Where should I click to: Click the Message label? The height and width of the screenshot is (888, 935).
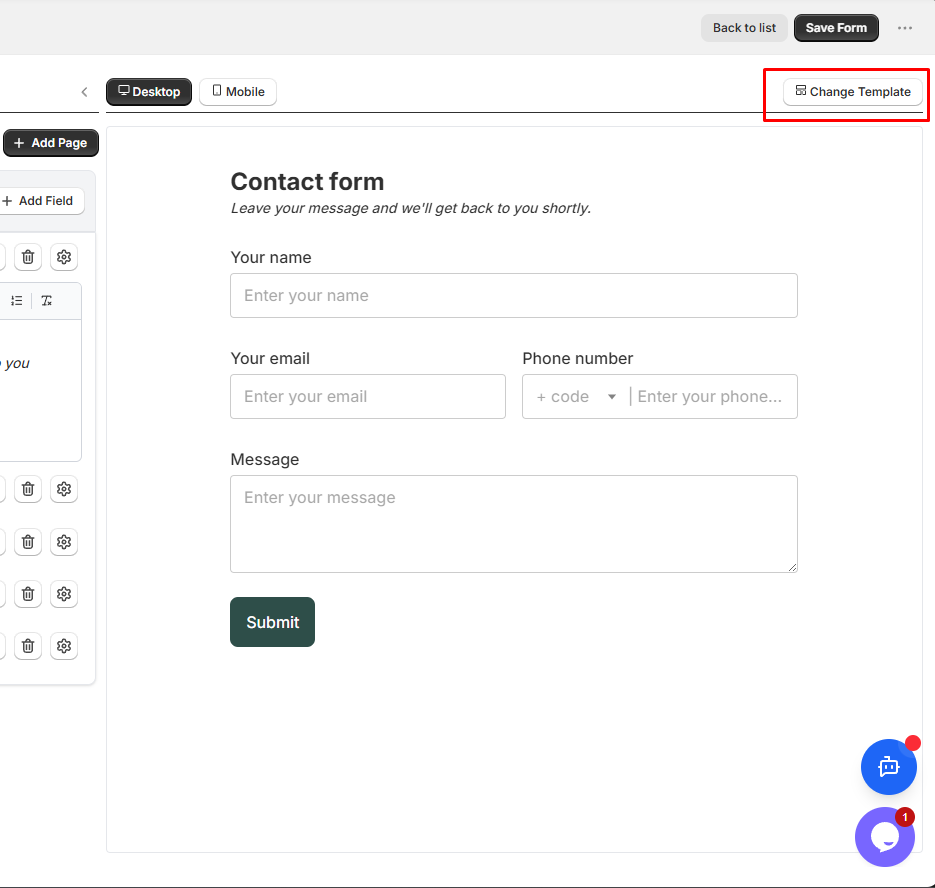click(265, 460)
